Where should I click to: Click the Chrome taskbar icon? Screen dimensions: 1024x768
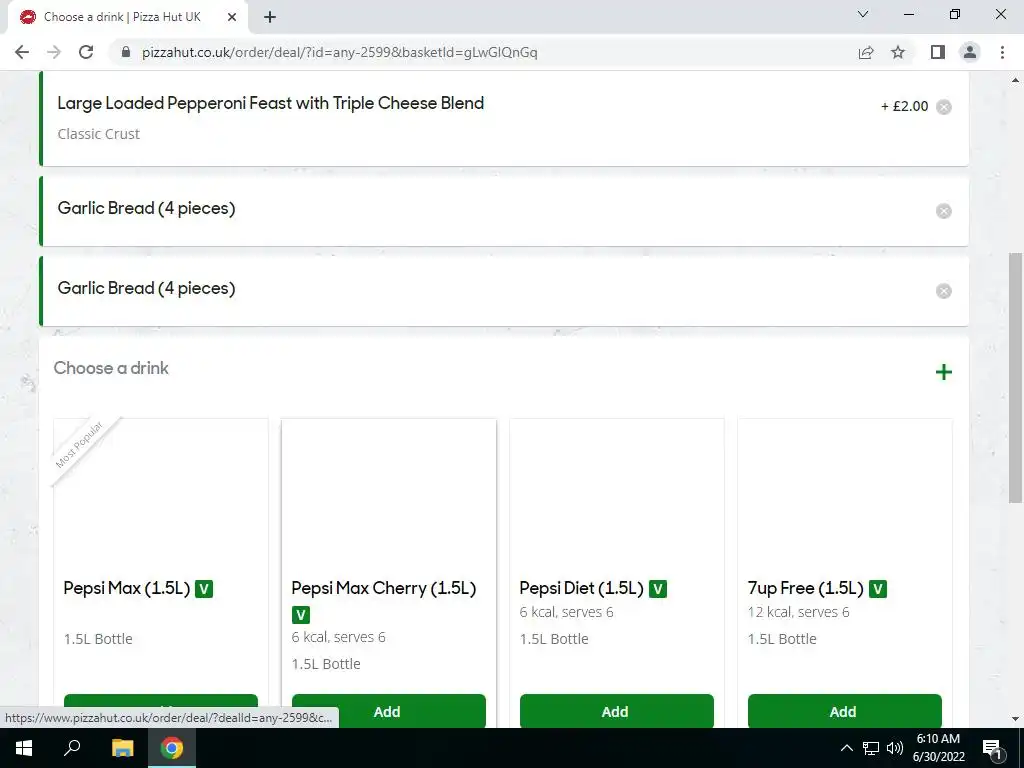(172, 748)
